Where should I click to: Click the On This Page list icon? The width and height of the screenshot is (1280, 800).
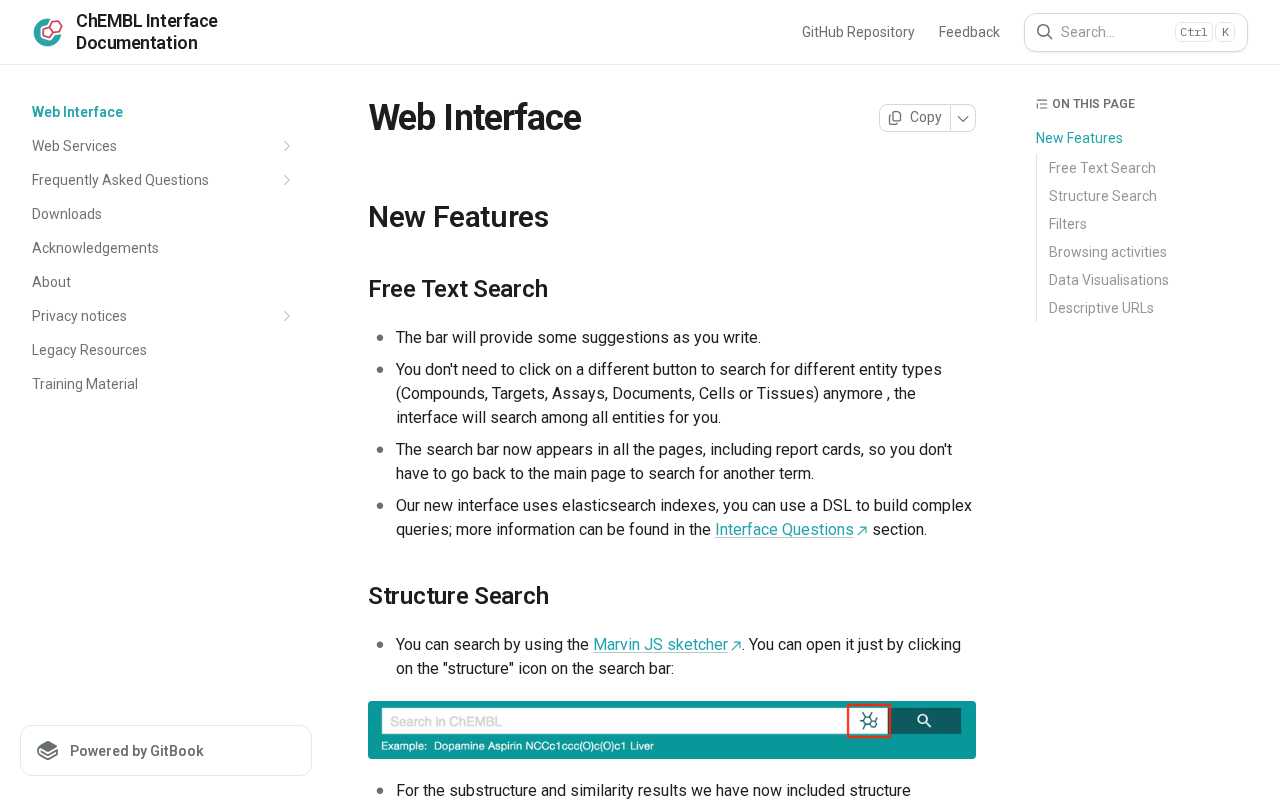click(x=1042, y=104)
